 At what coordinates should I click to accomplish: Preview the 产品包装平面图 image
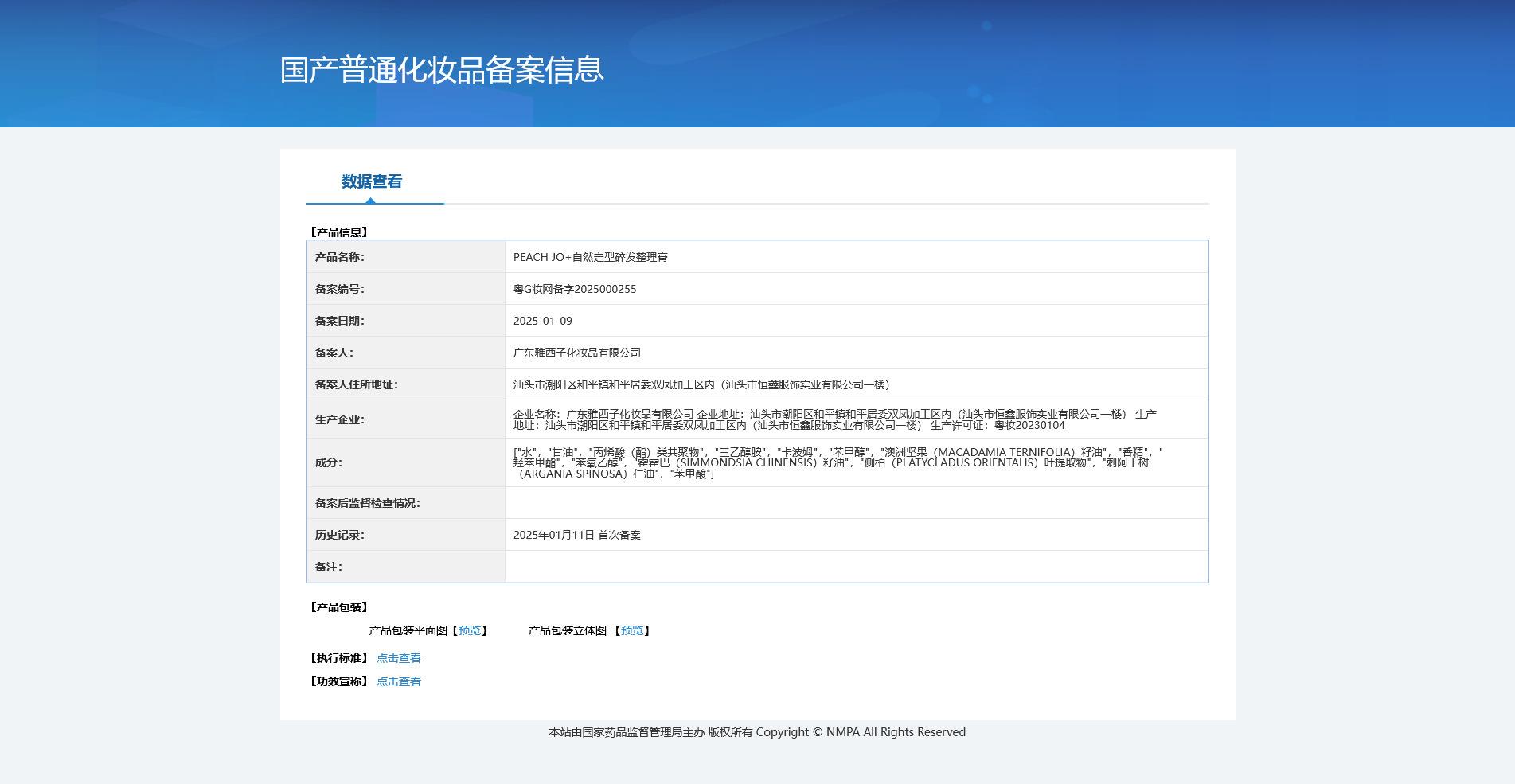click(x=470, y=630)
